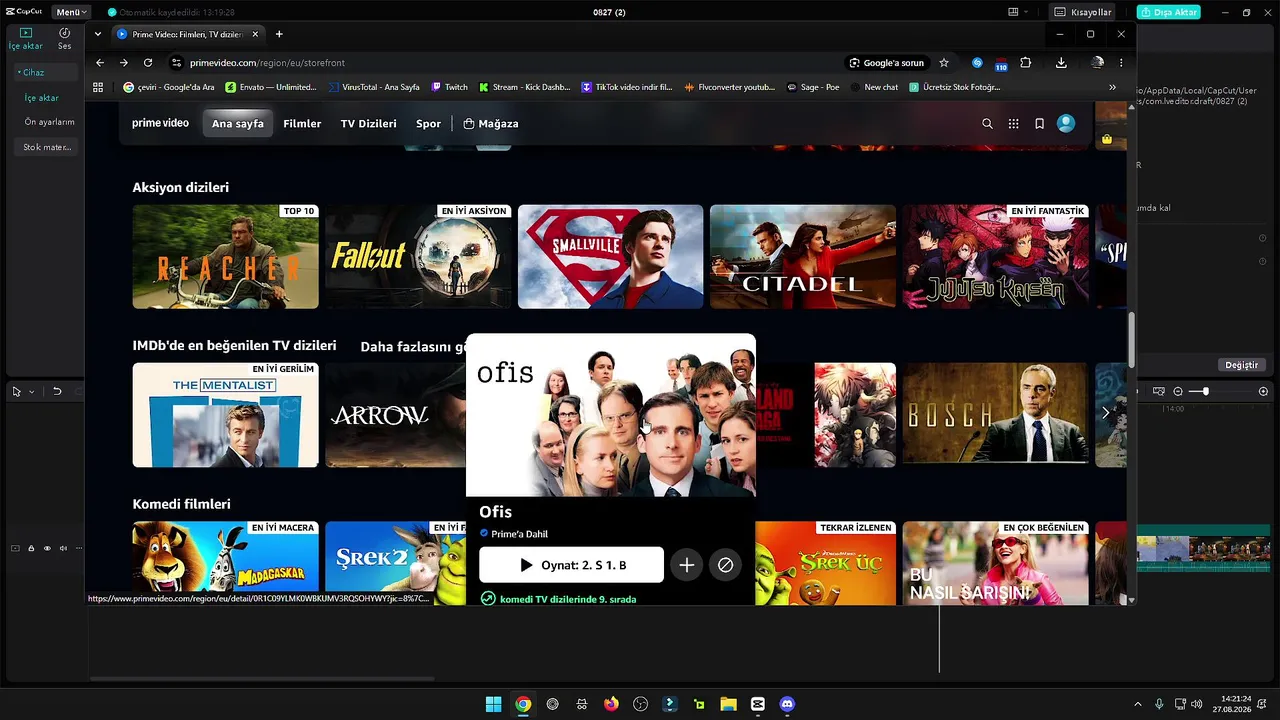Play Ofis with Oynat: 2. S 1. B
Screen dimensions: 1280x720
(x=571, y=565)
